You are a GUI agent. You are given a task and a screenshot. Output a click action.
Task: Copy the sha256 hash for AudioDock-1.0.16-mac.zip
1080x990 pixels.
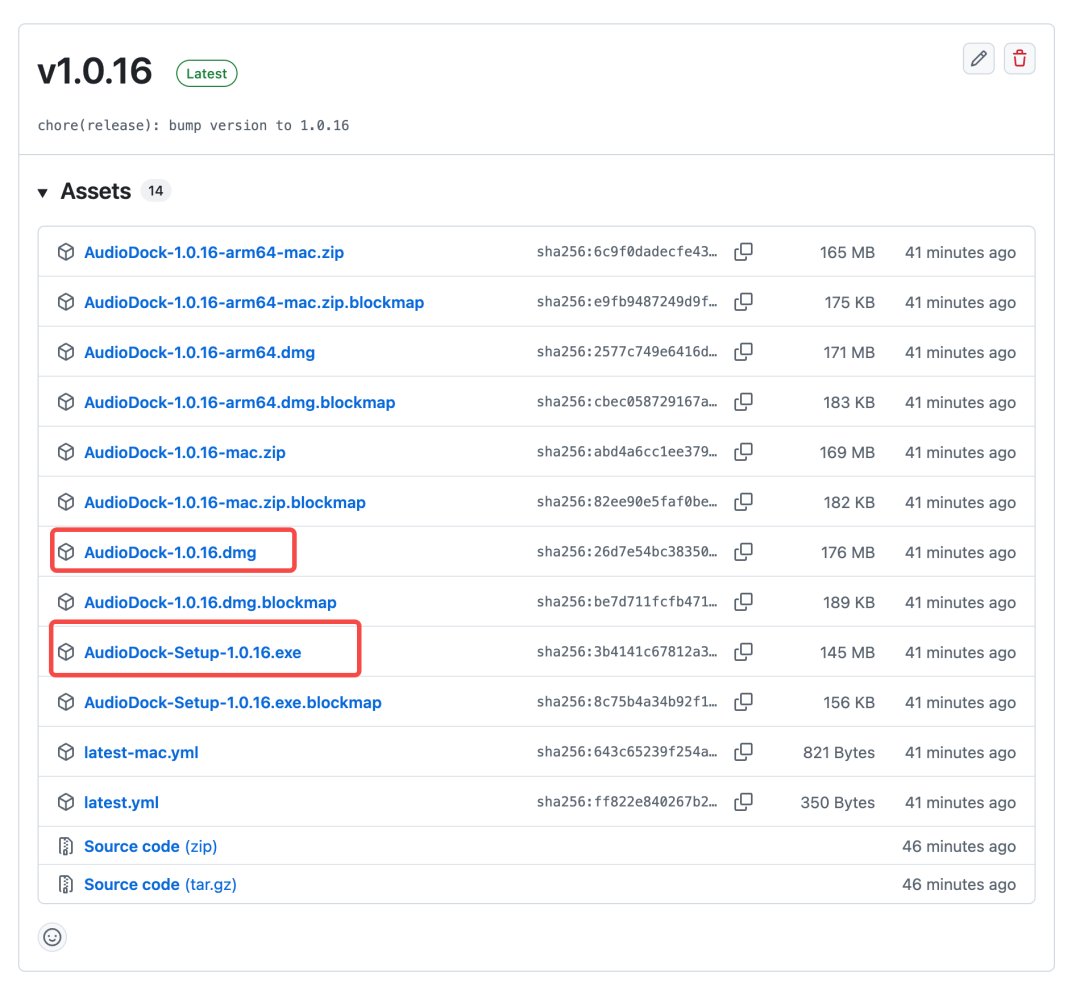[743, 451]
